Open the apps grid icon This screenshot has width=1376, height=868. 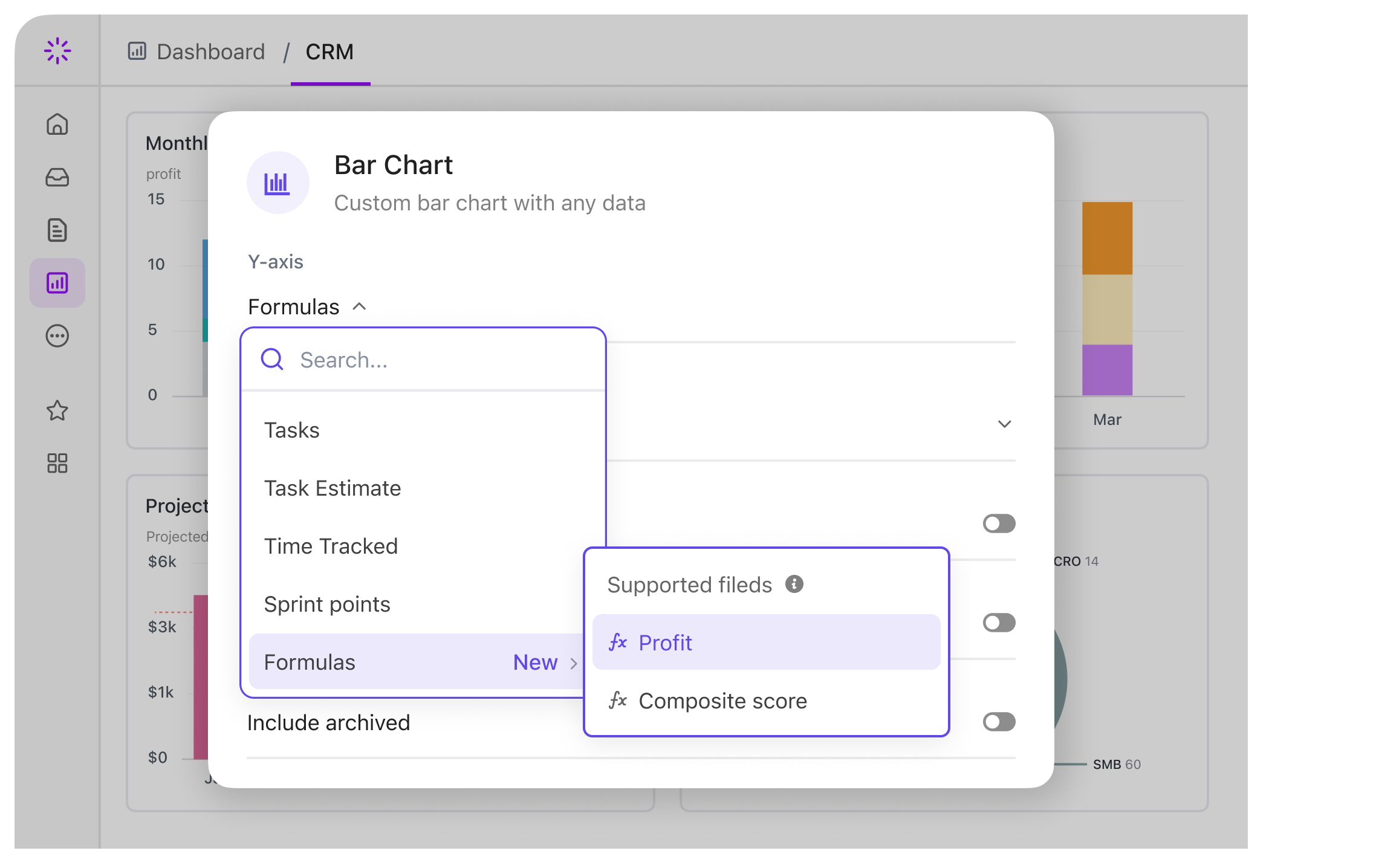coord(57,464)
